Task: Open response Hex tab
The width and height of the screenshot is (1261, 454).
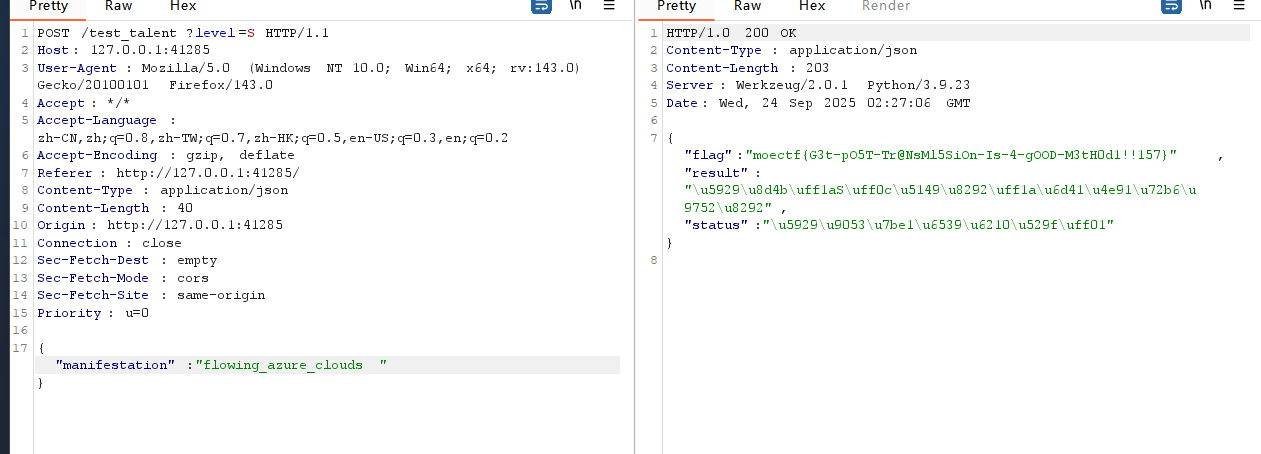Action: coord(812,6)
